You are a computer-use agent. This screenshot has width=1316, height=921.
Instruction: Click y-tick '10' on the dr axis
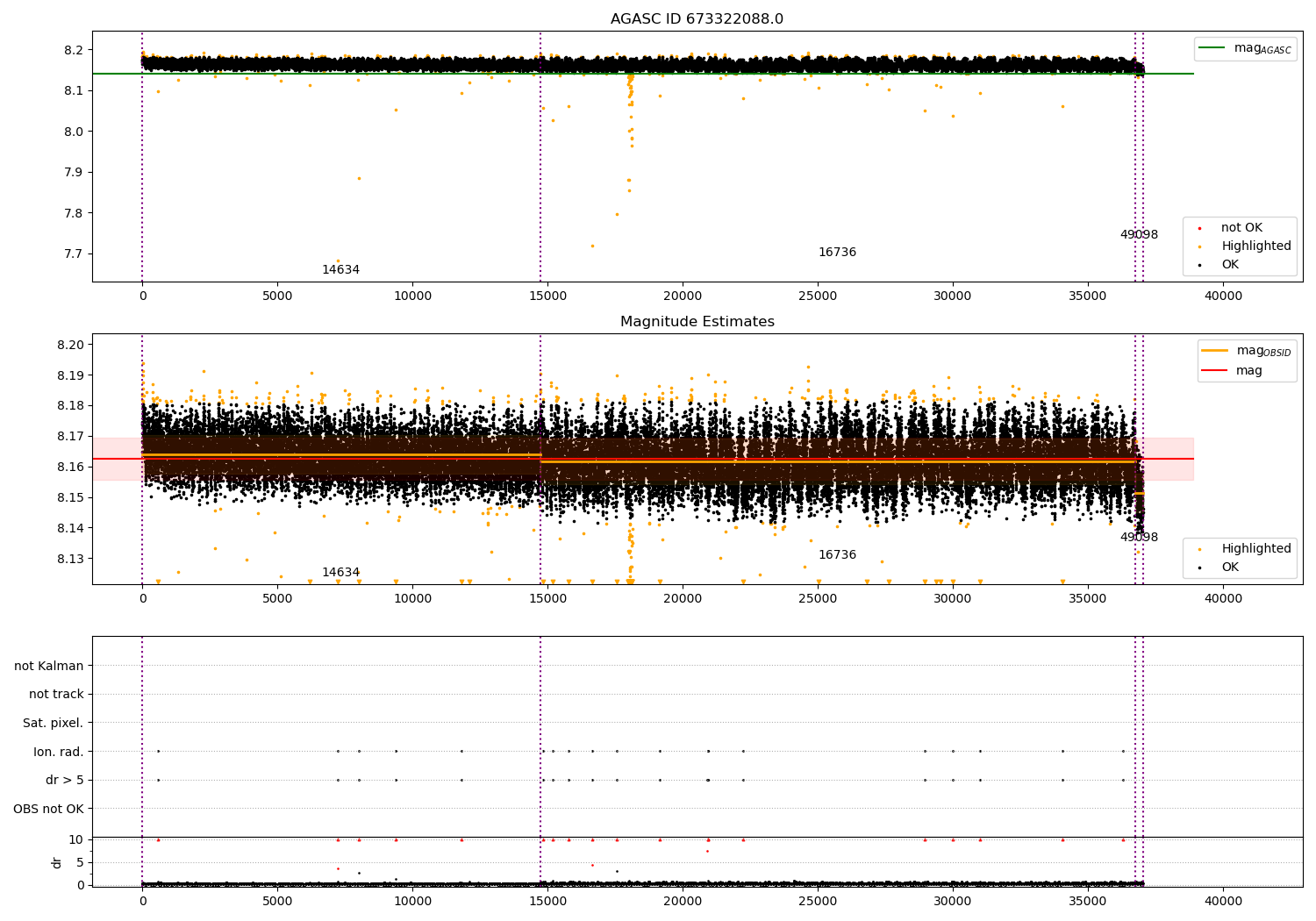pyautogui.click(x=76, y=839)
